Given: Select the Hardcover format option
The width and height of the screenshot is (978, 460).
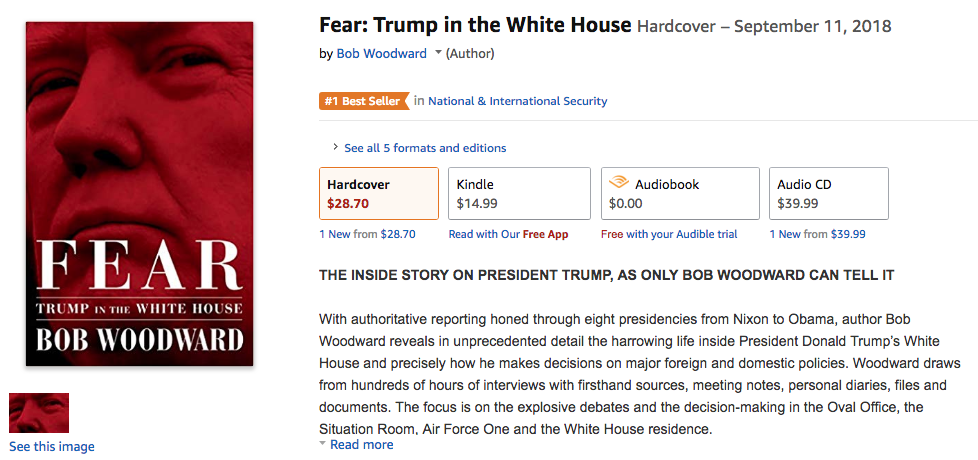Looking at the screenshot, I should (379, 194).
